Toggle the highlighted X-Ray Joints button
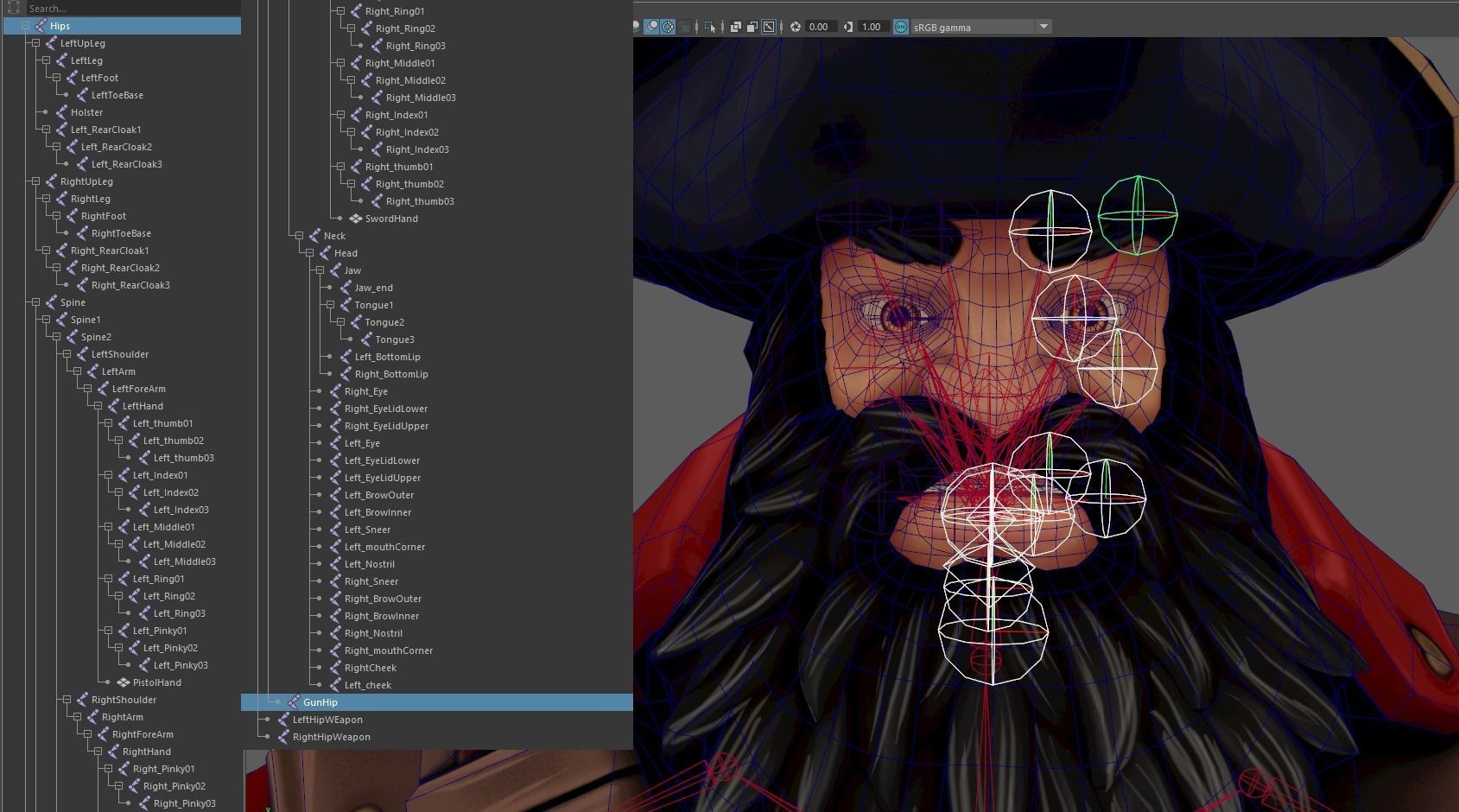The image size is (1459, 812). pyautogui.click(x=769, y=27)
